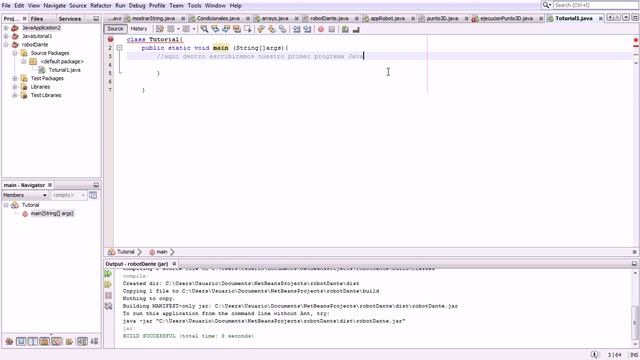Toggle Fully Qualified Names in Navigator
Image resolution: width=640 pixels, height=360 pixels.
(x=69, y=341)
